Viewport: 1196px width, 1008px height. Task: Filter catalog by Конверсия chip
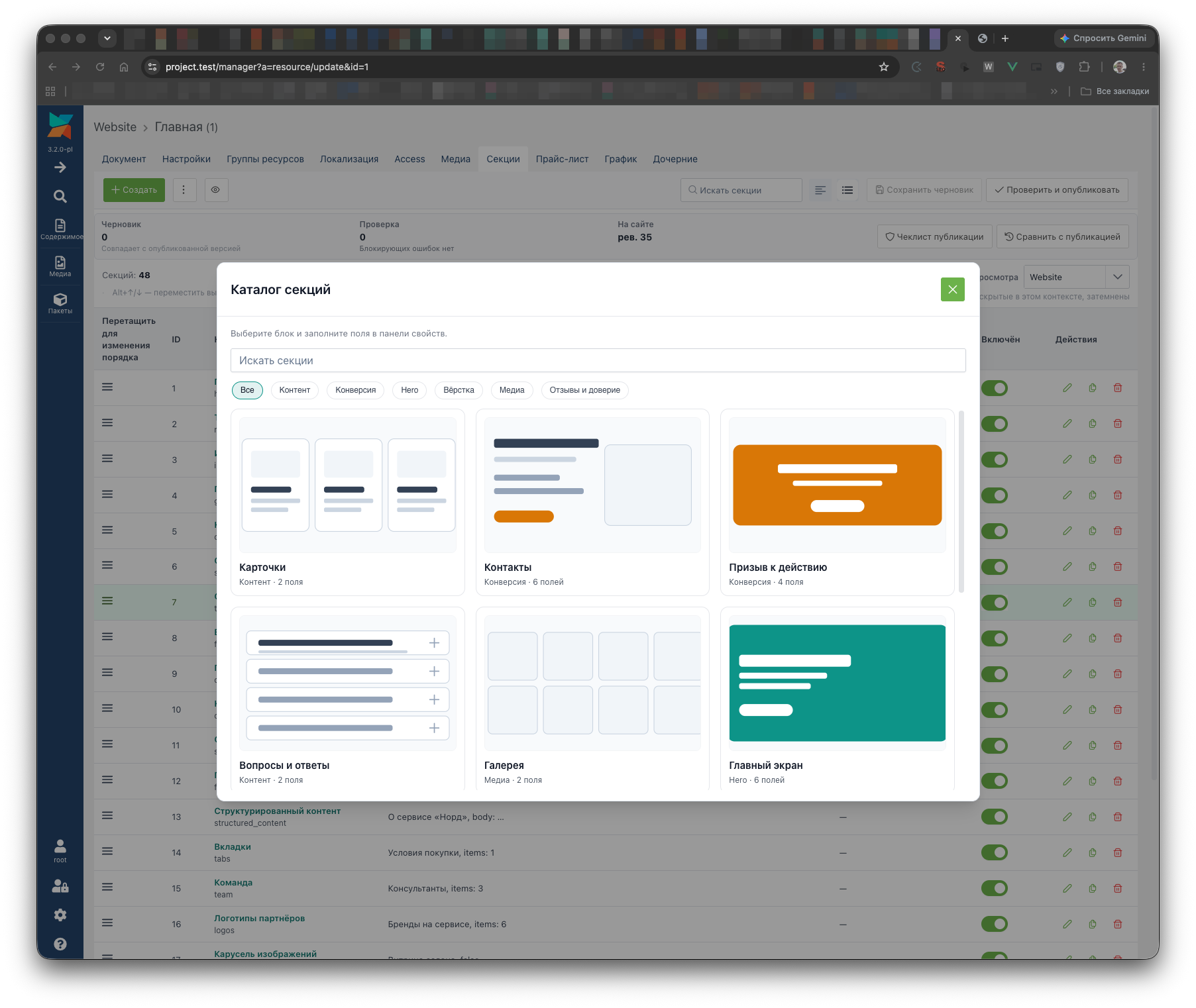click(355, 390)
